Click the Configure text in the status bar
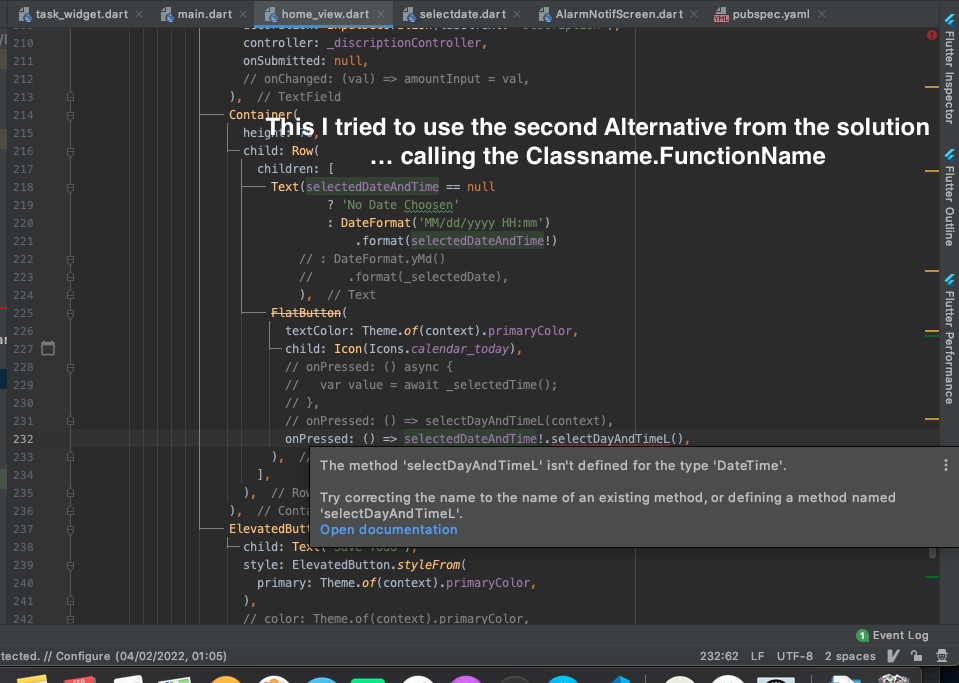Screen dimensions: 959x683 click(x=83, y=656)
